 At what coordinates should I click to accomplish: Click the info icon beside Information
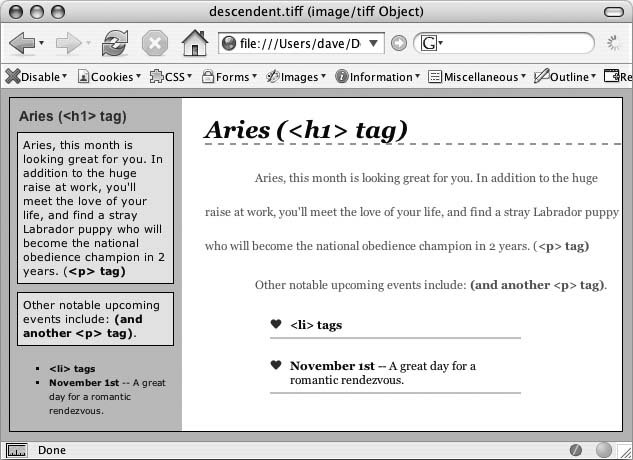[342, 76]
